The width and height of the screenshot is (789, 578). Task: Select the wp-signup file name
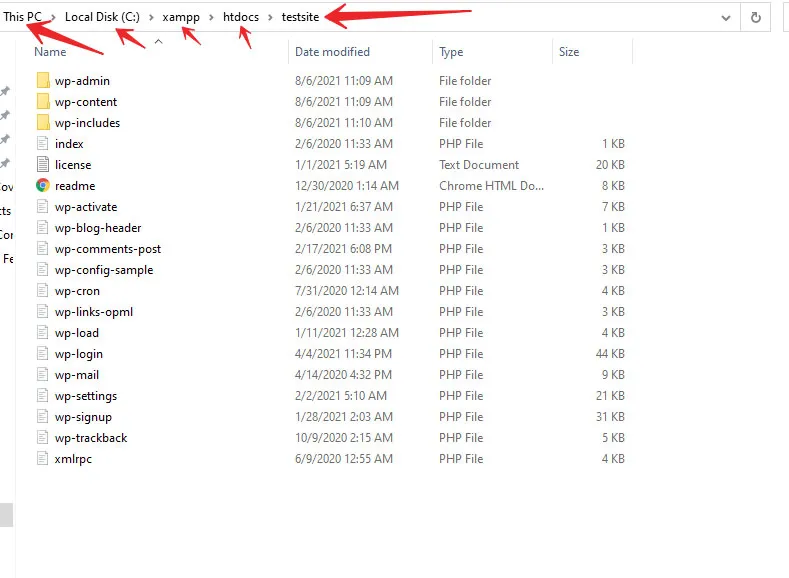(x=83, y=417)
